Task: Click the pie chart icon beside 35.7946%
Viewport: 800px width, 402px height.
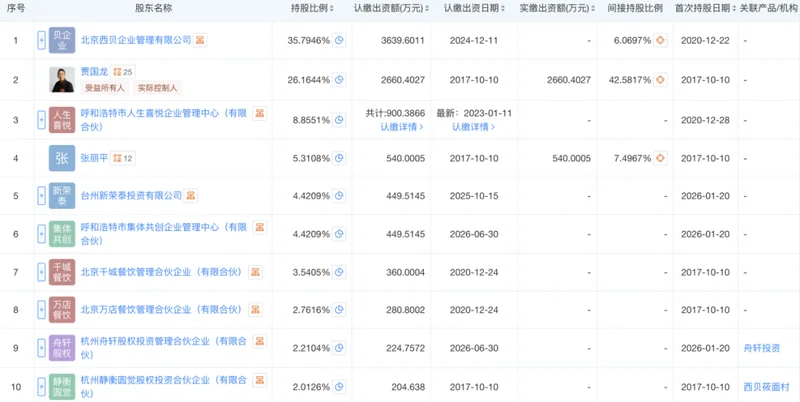Action: [338, 40]
